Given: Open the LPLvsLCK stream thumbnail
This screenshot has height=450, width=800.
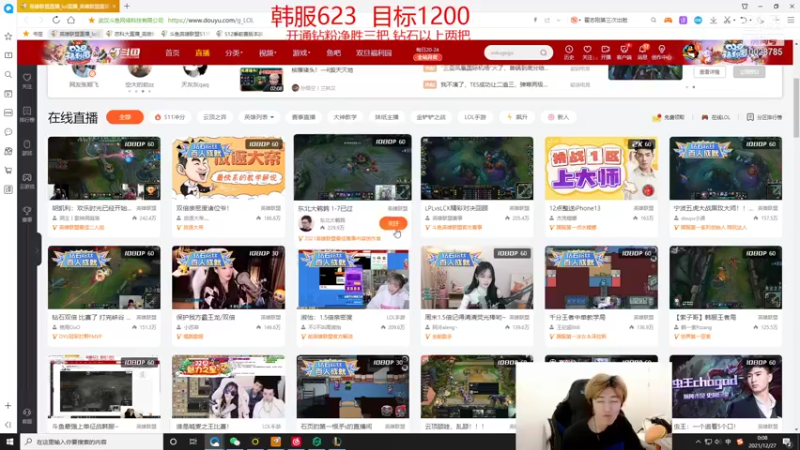Looking at the screenshot, I should tap(477, 168).
